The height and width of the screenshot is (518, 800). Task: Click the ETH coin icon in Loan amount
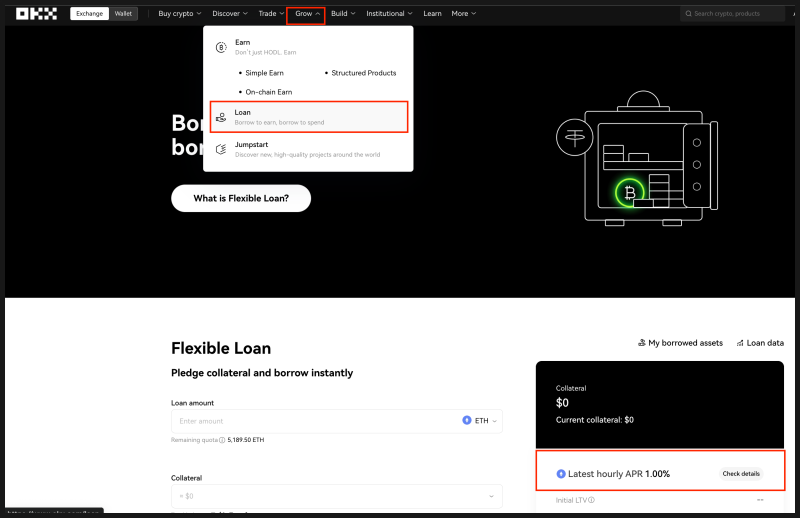click(467, 420)
